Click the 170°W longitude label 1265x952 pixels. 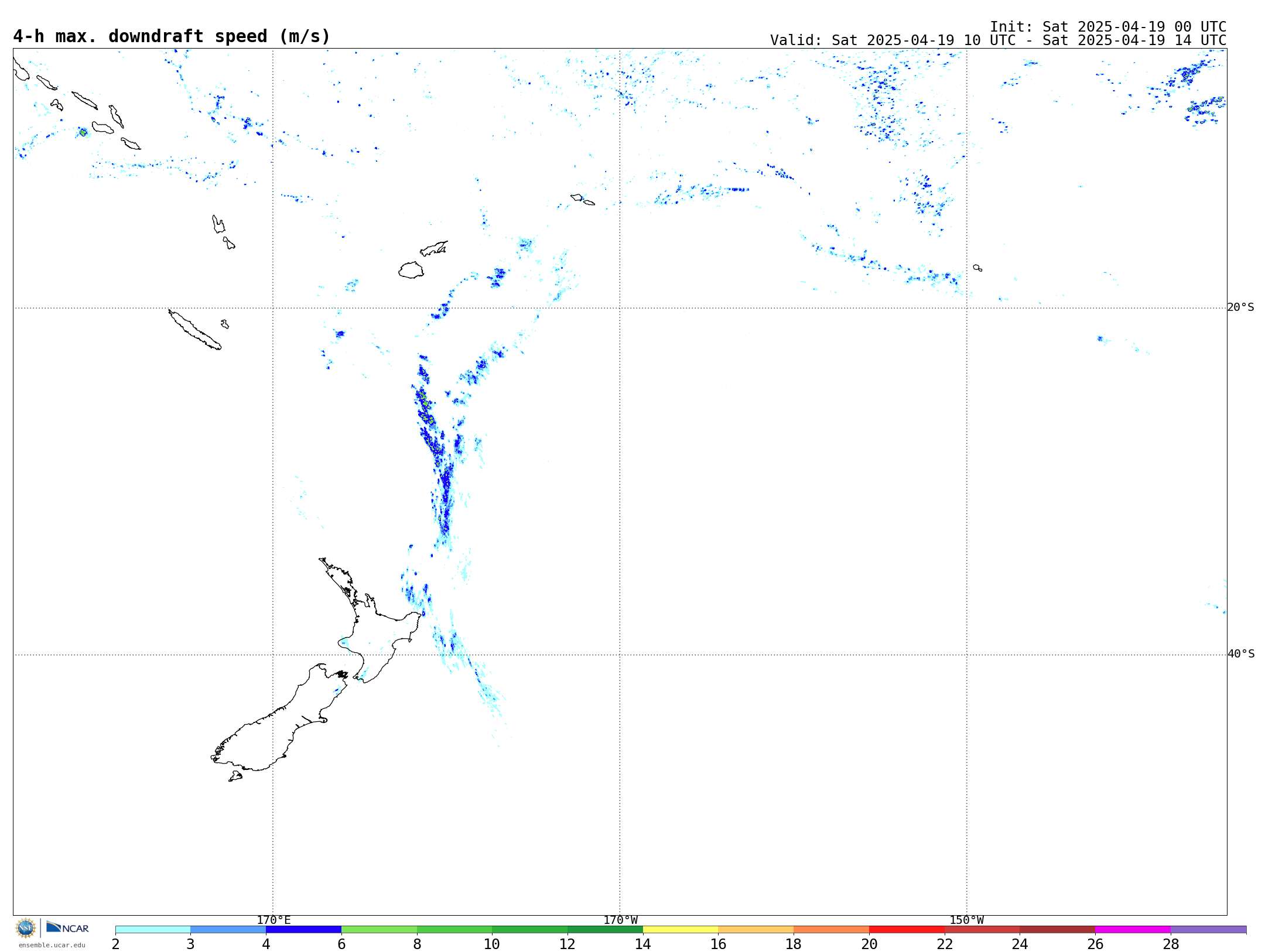(x=620, y=920)
